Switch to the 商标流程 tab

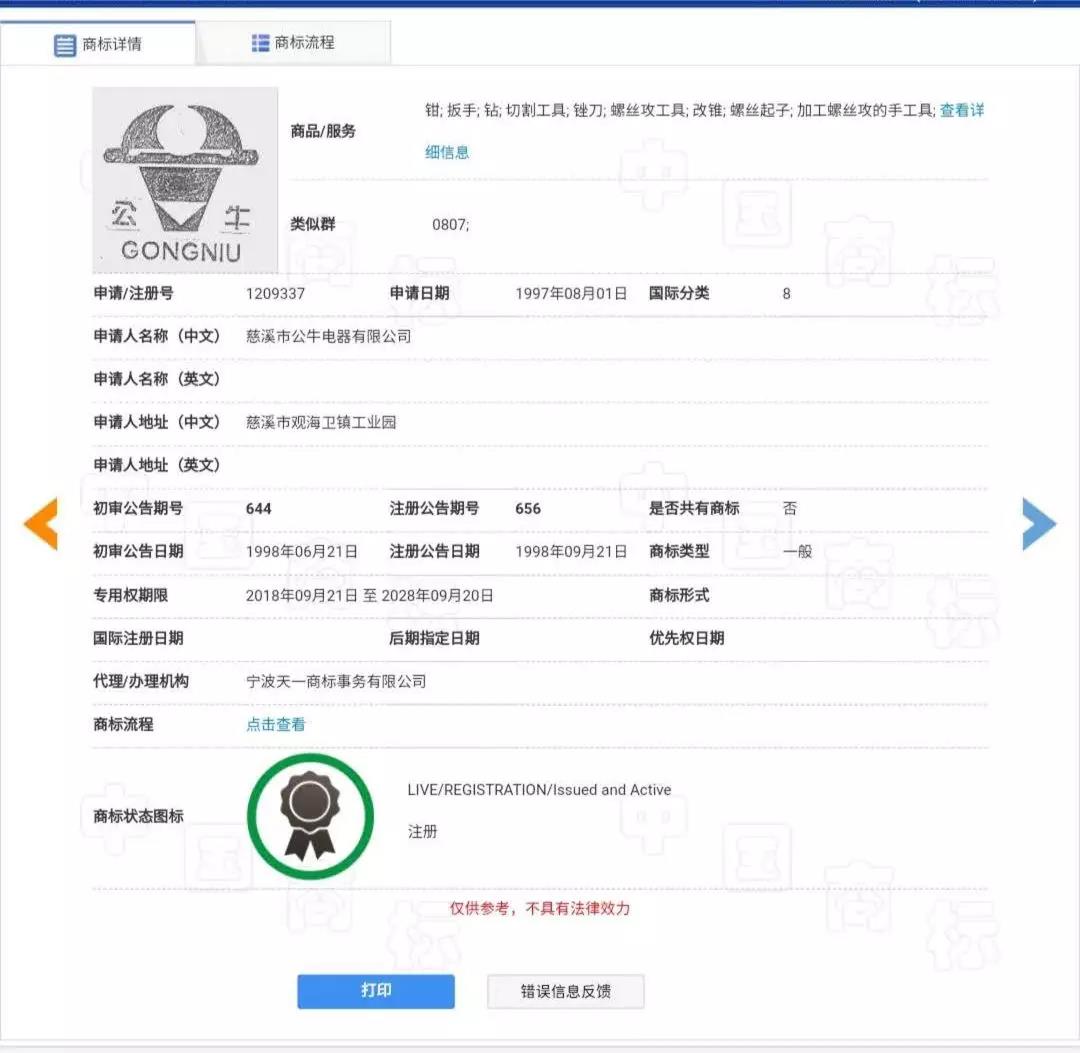tap(293, 43)
